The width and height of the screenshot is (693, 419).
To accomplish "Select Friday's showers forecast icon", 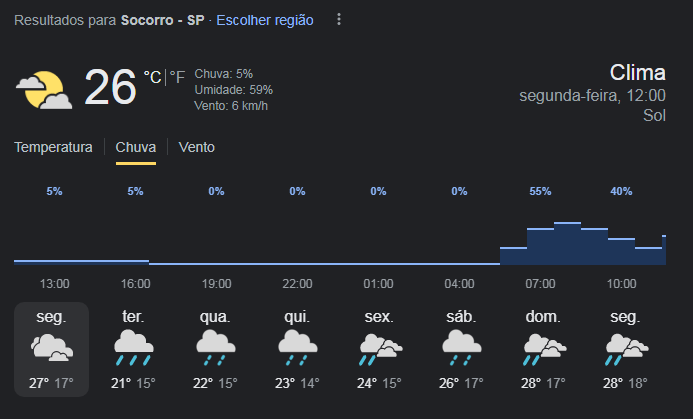I will 380,349.
